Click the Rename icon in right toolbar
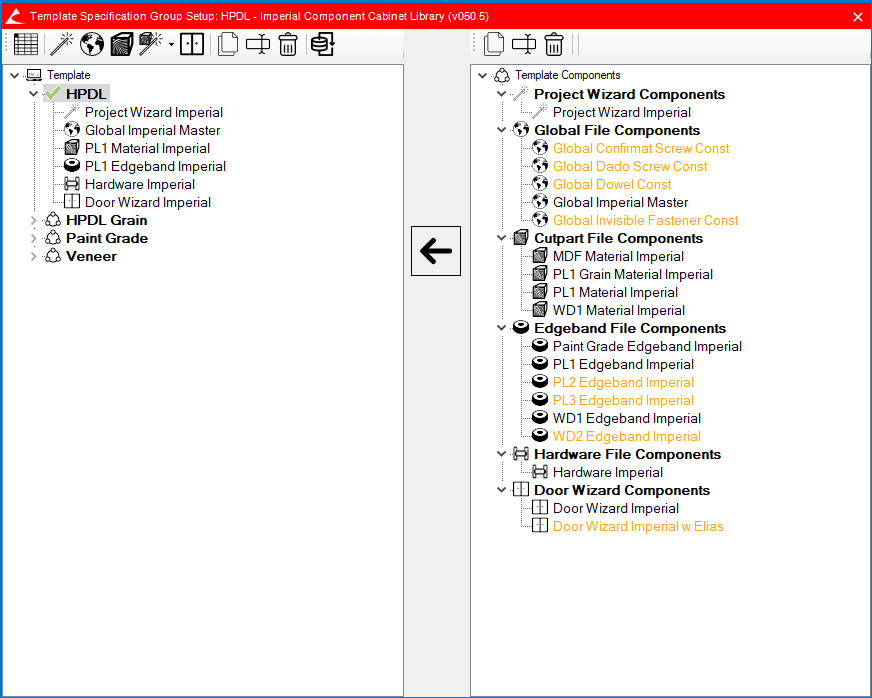The width and height of the screenshot is (872, 698). click(x=524, y=44)
